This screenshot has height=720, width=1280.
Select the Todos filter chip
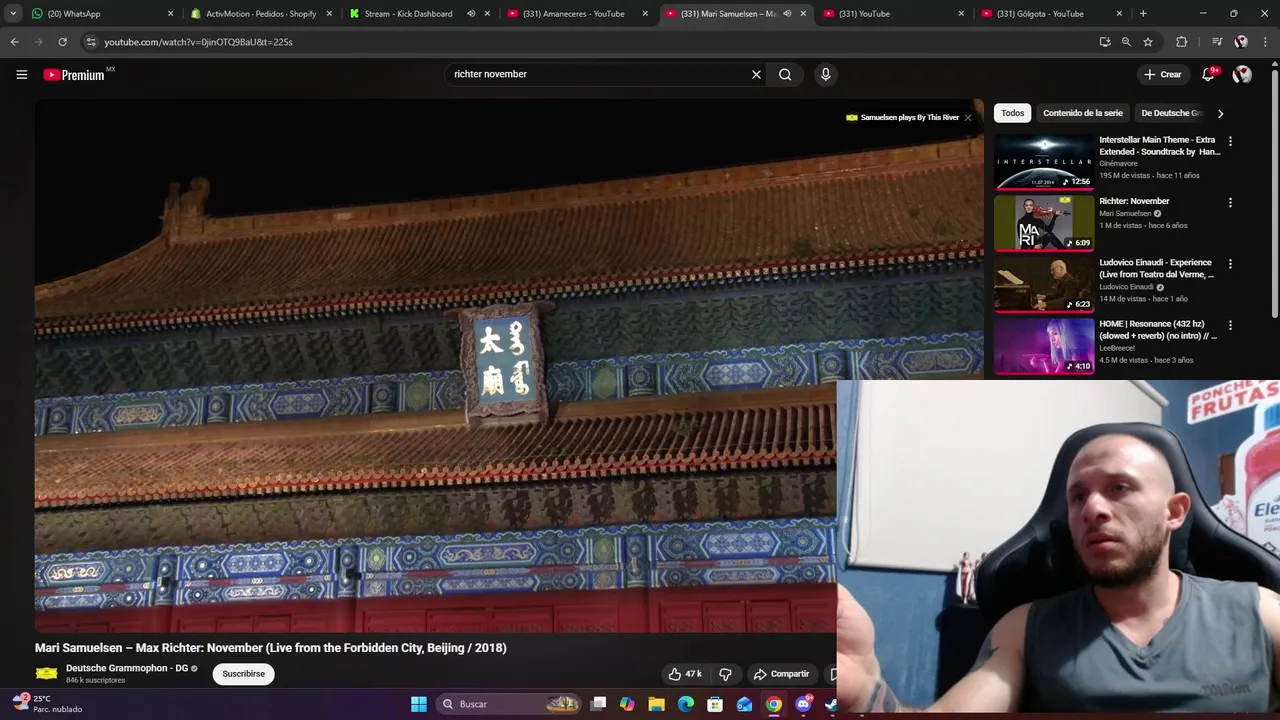[1013, 113]
